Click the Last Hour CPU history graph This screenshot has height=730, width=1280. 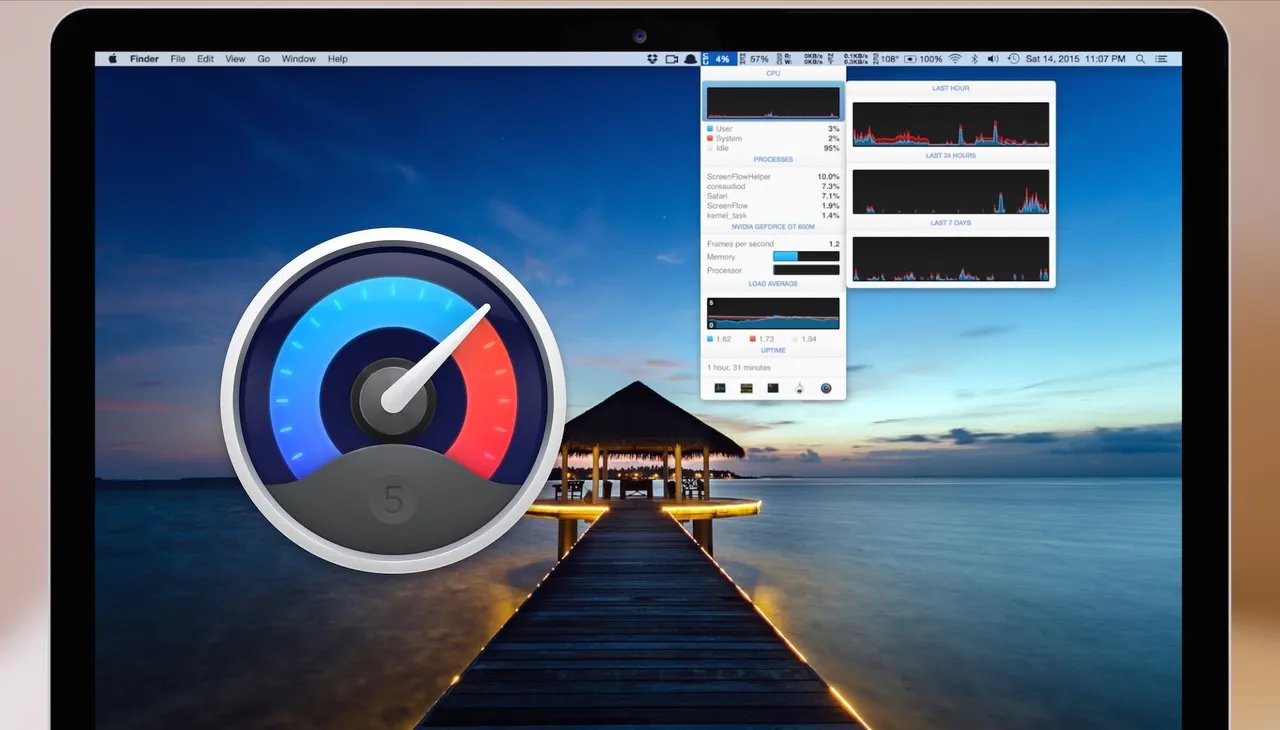(x=950, y=124)
